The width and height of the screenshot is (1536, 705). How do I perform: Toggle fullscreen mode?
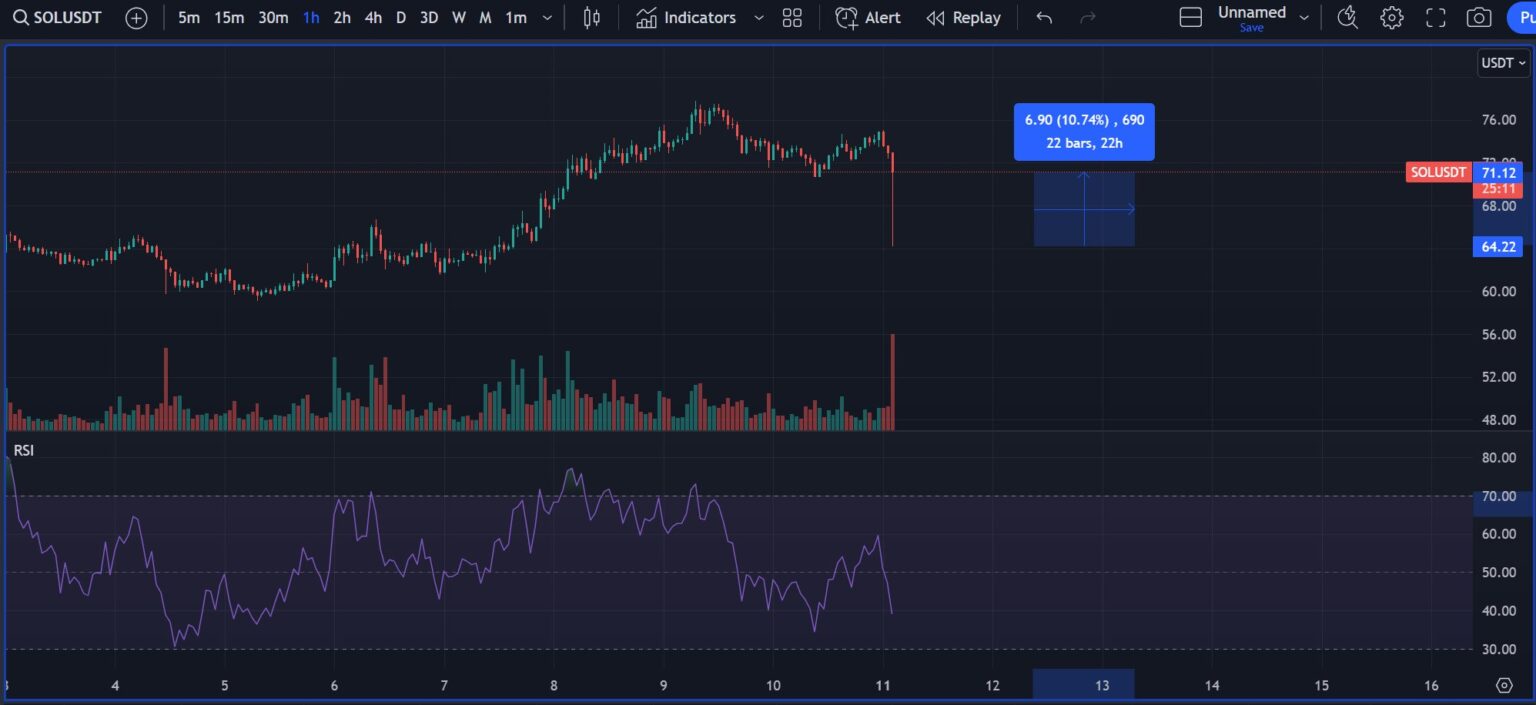tap(1435, 18)
